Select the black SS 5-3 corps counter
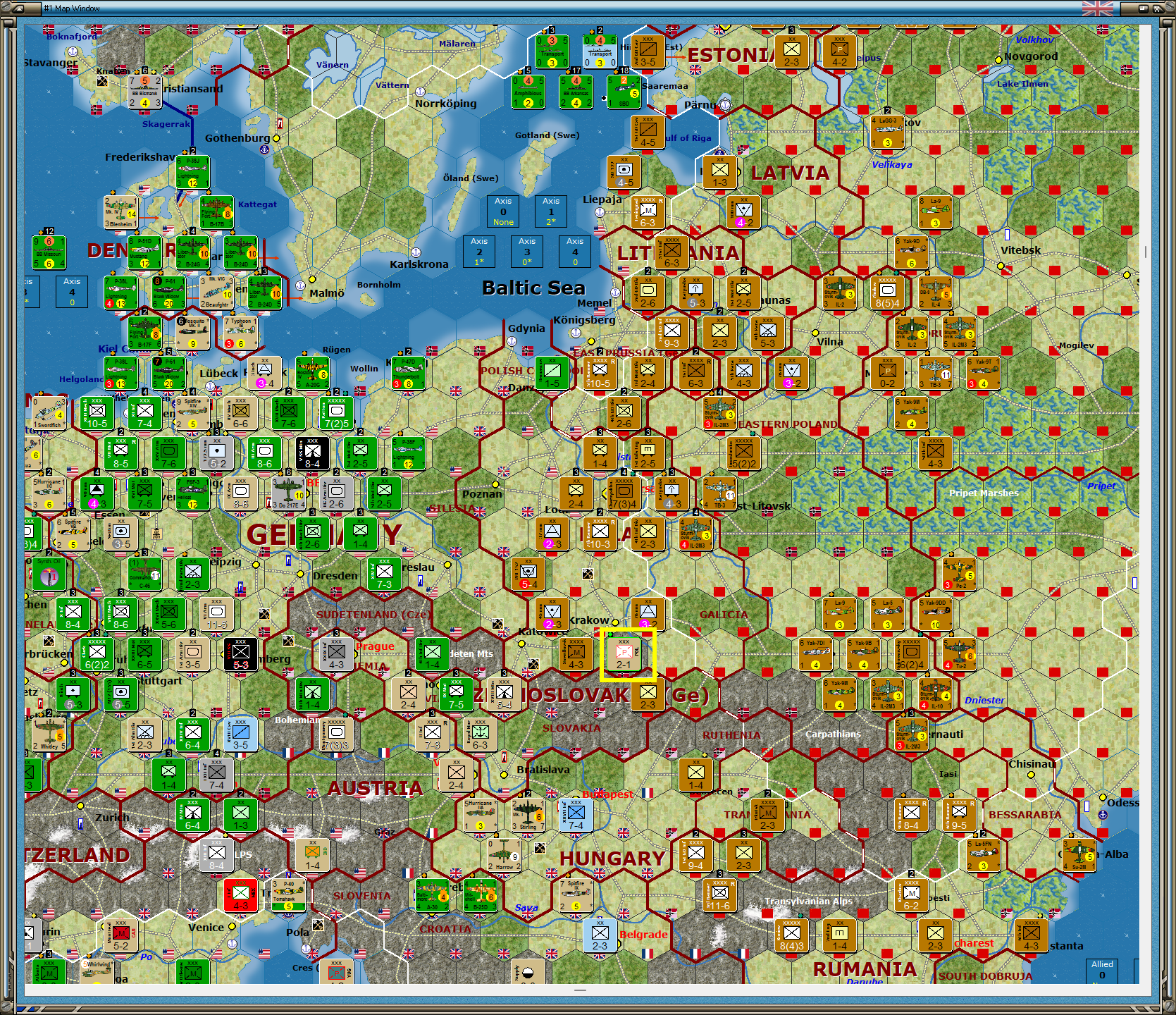 coord(240,654)
